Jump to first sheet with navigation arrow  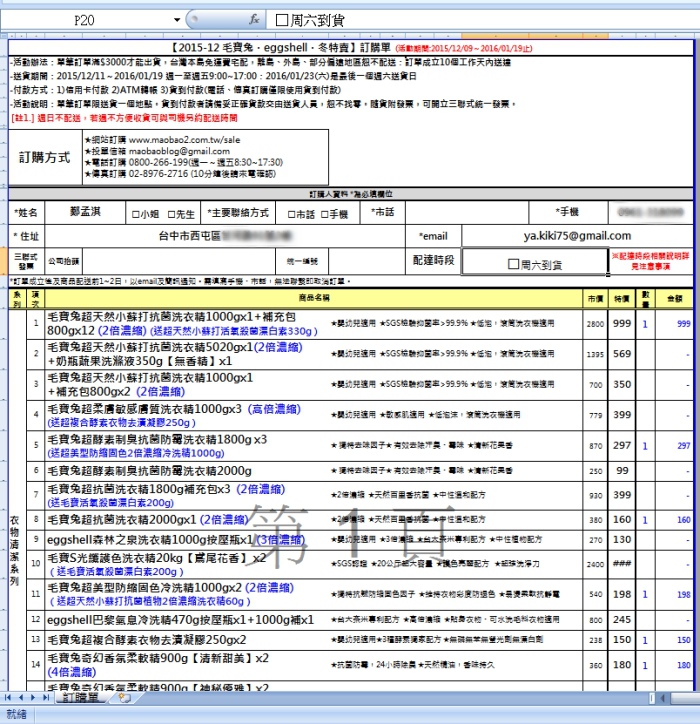[x=8, y=697]
